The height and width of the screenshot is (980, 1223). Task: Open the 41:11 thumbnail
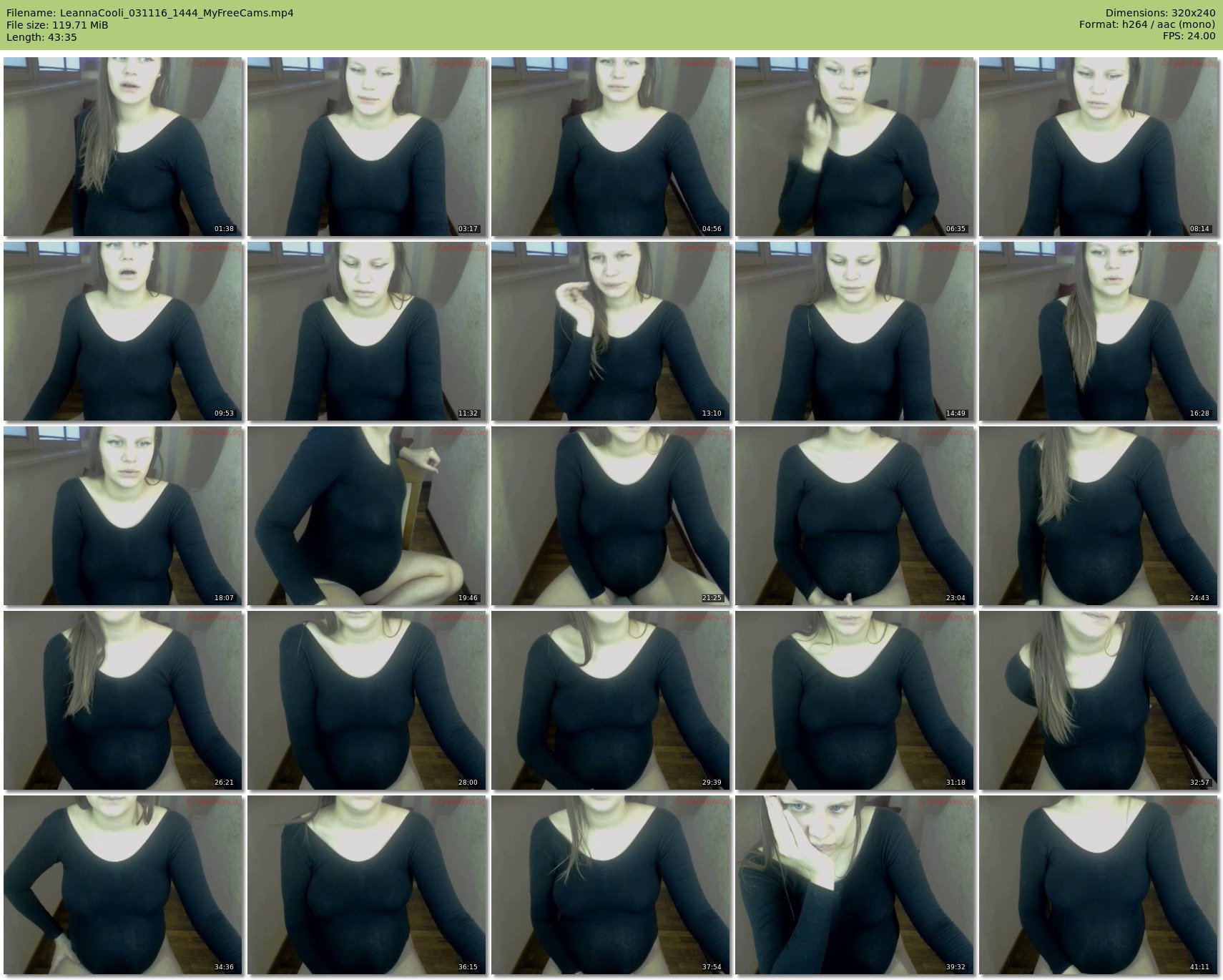(1099, 885)
